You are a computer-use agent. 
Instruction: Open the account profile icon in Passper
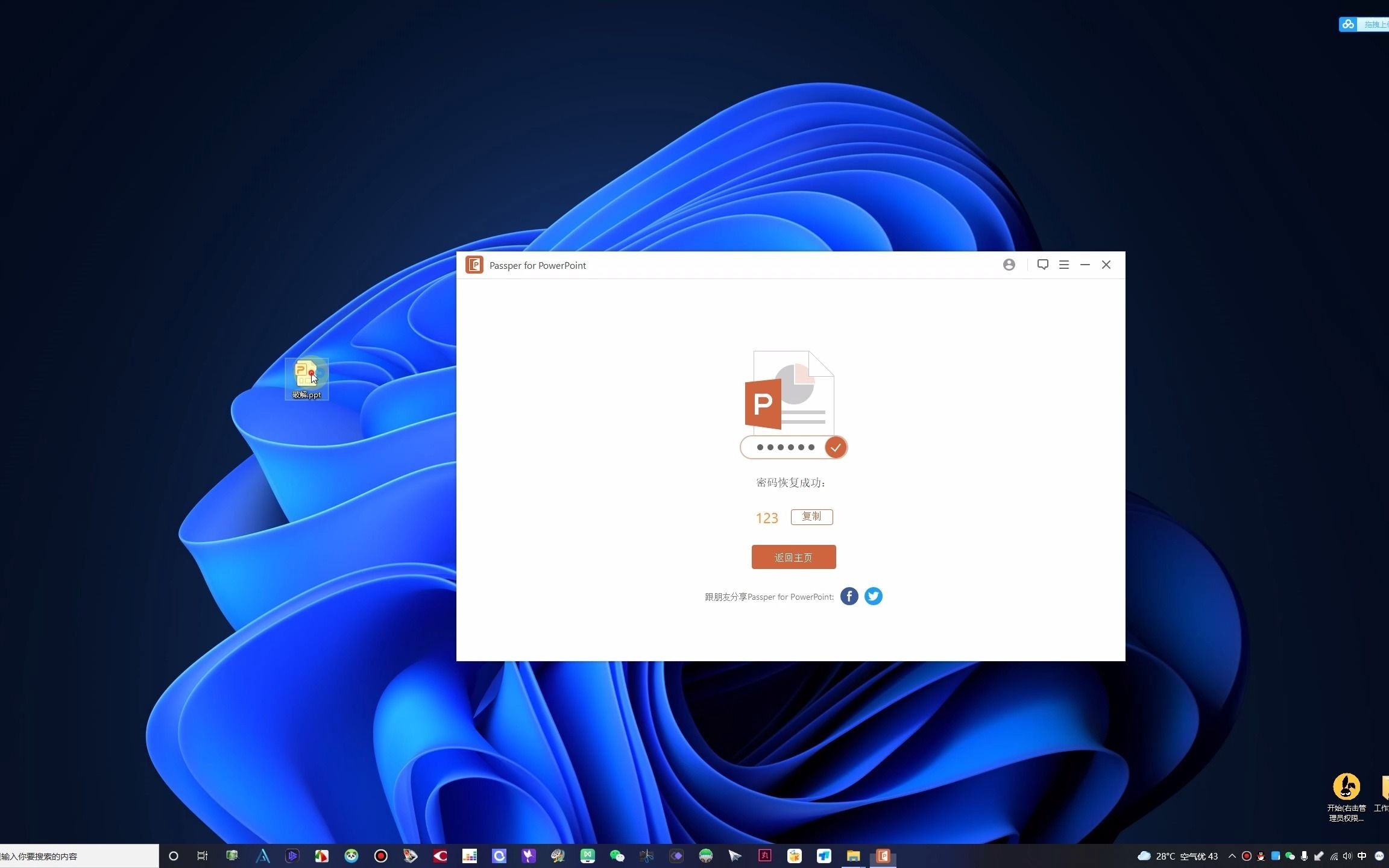[x=1009, y=265]
